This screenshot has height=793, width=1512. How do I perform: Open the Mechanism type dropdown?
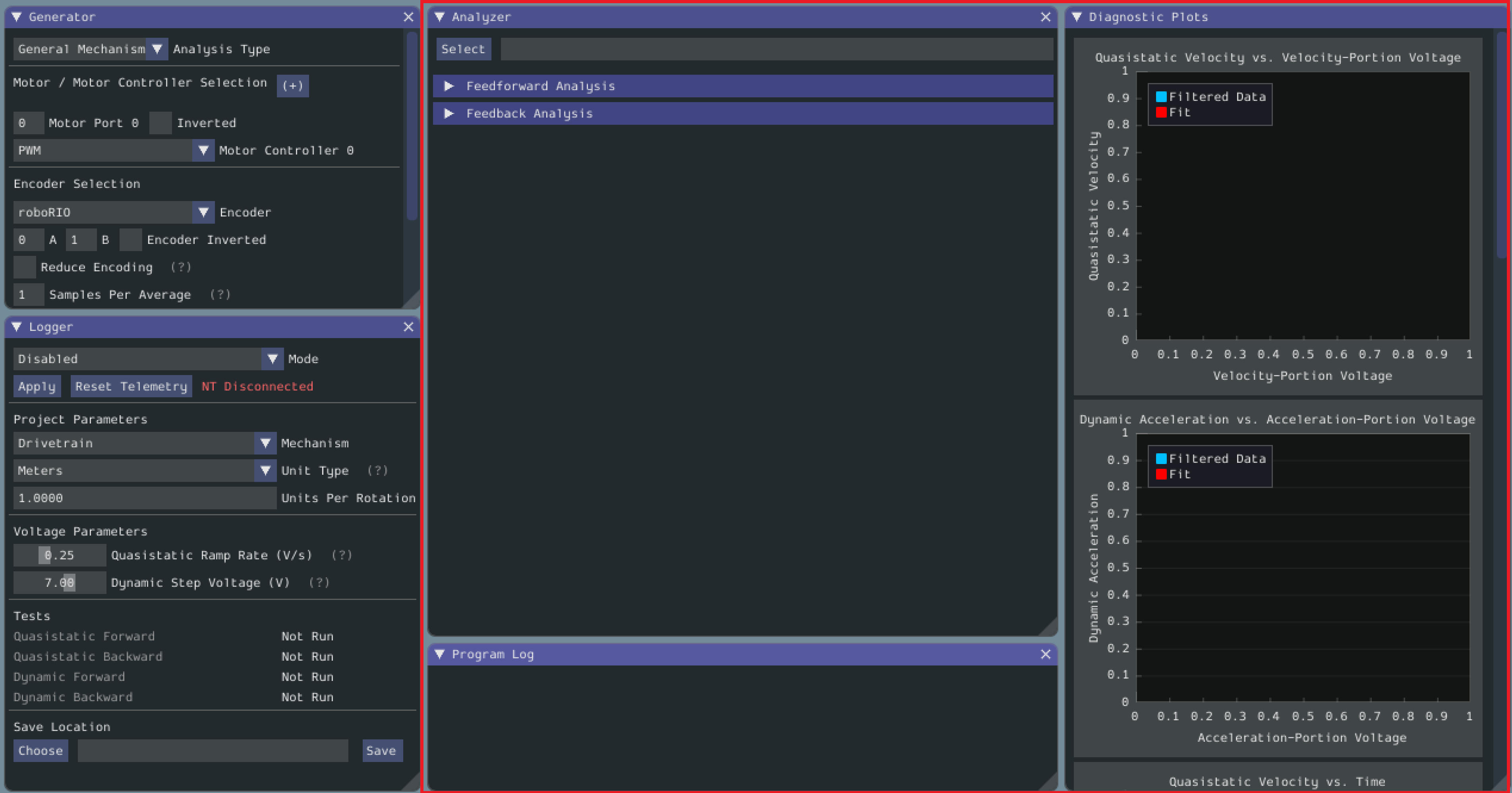coord(265,443)
